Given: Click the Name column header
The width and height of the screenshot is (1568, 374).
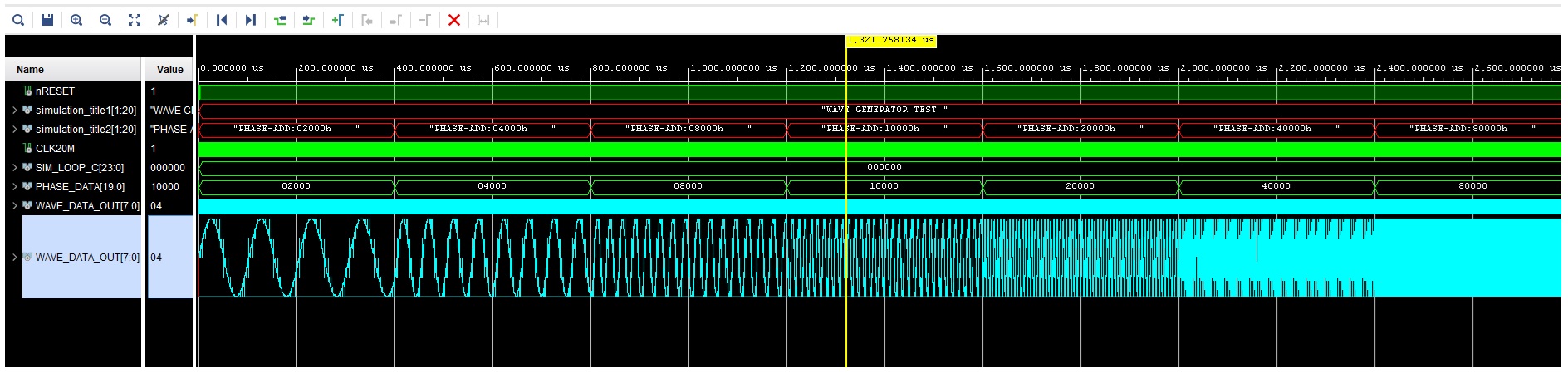Looking at the screenshot, I should click(x=31, y=70).
